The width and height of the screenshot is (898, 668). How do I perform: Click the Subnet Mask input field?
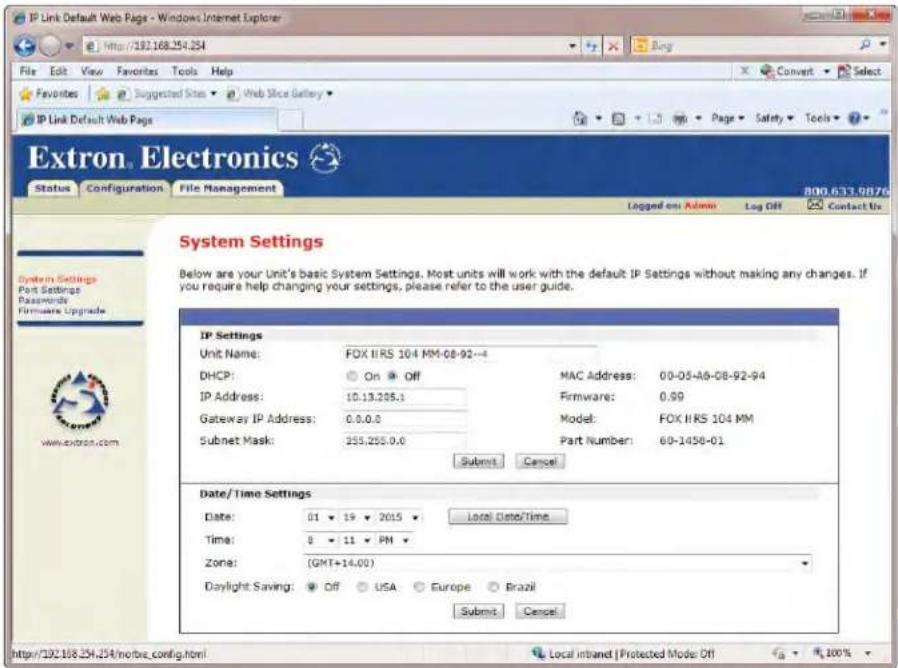pos(404,441)
